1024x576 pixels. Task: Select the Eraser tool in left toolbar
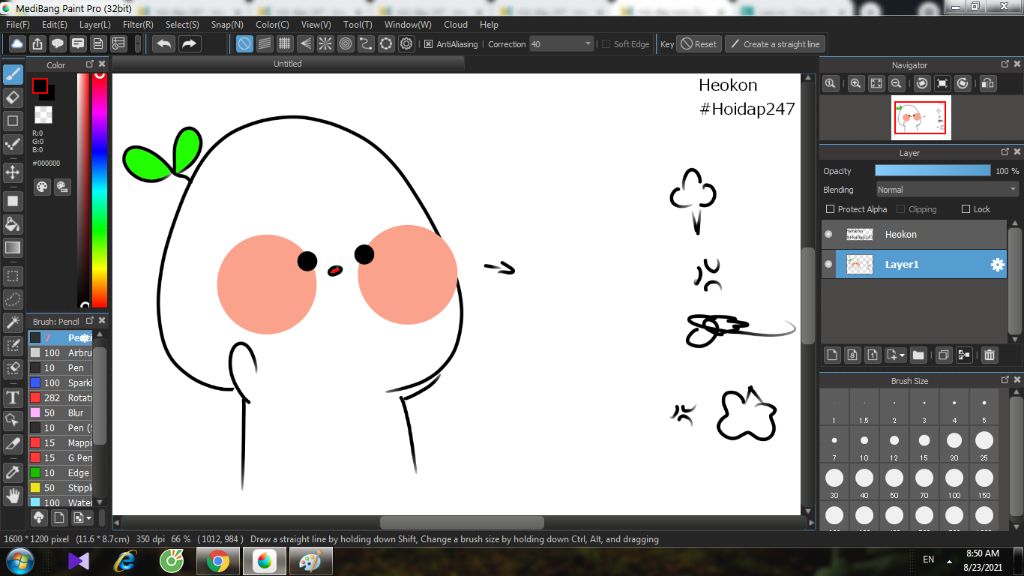coord(13,97)
